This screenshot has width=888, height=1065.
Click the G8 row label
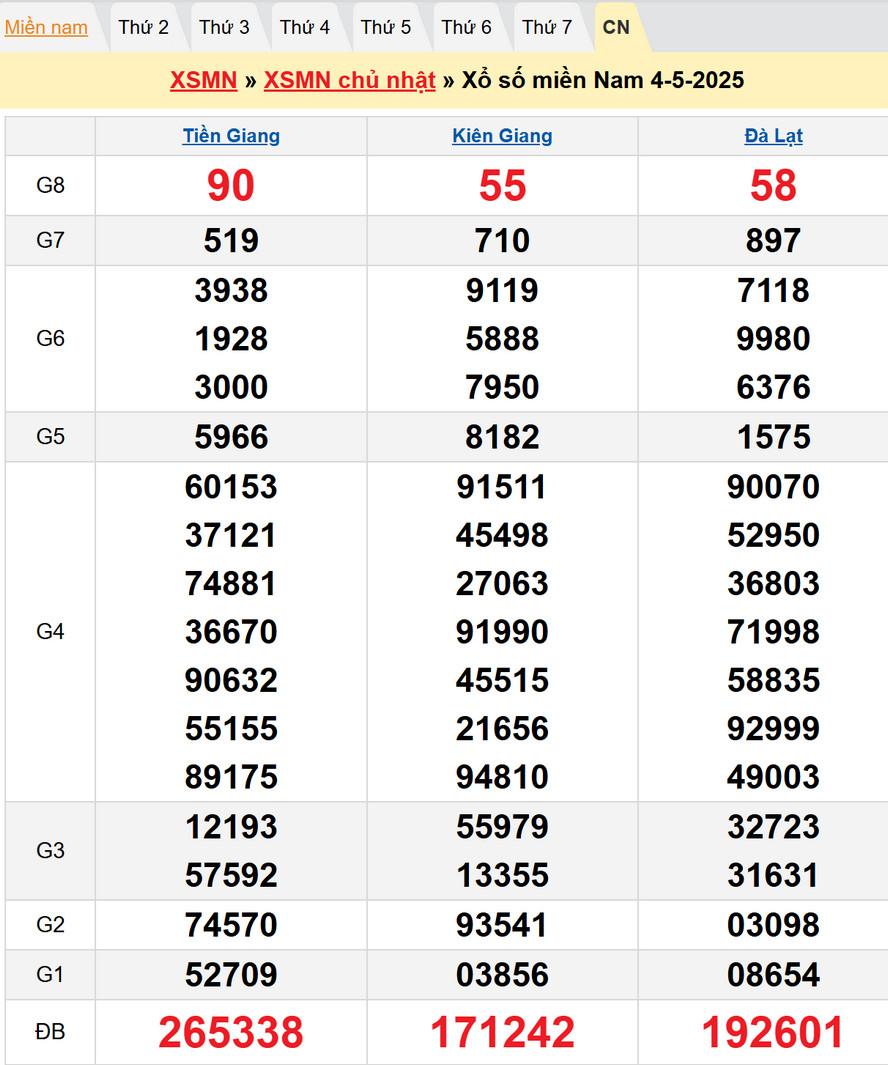click(50, 186)
